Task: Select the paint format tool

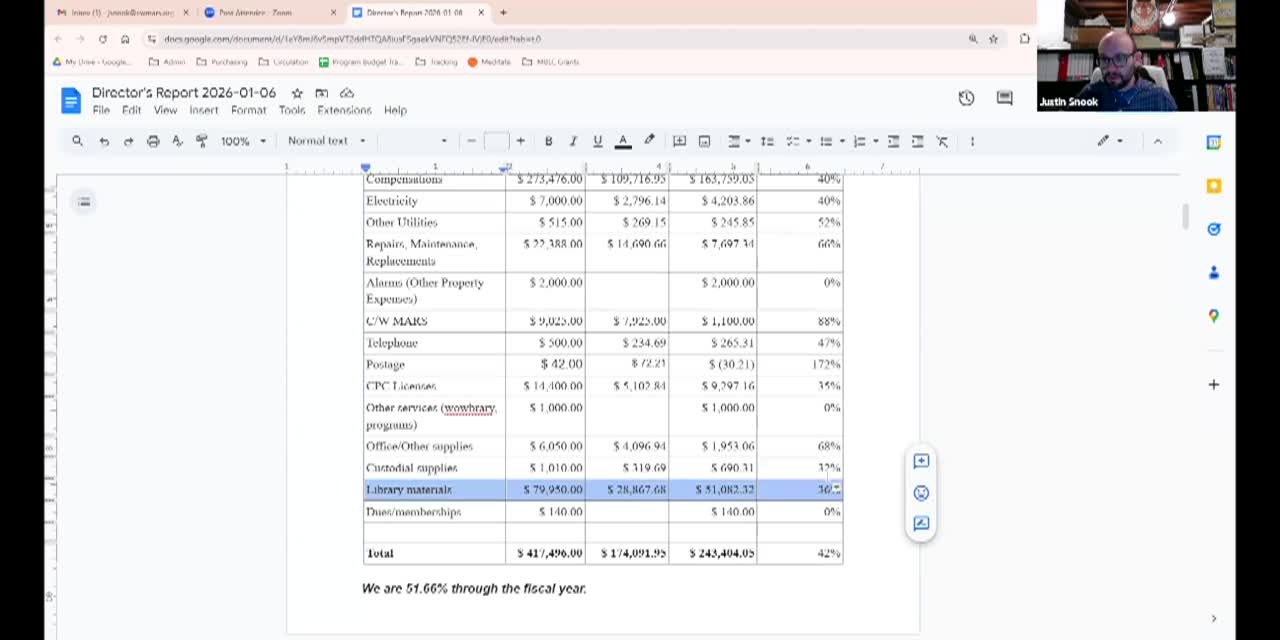Action: point(201,141)
